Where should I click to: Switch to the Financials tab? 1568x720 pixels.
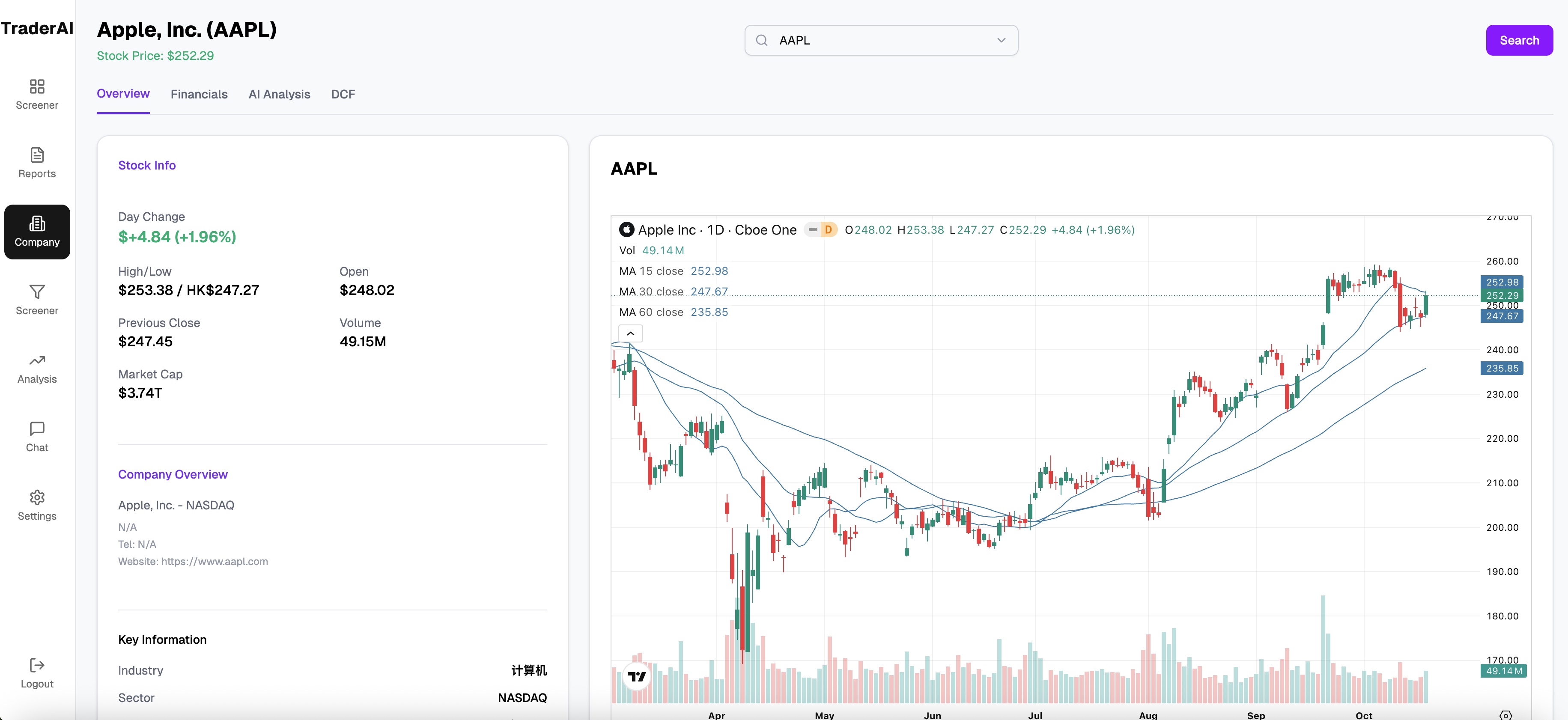click(x=199, y=94)
